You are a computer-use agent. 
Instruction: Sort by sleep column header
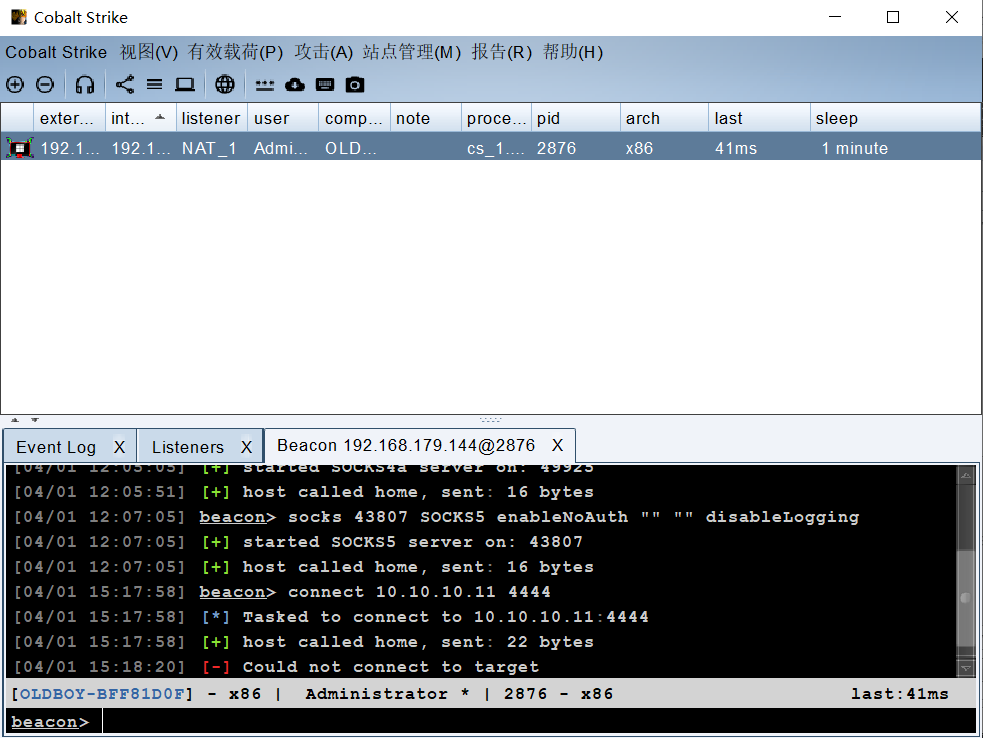(x=895, y=118)
